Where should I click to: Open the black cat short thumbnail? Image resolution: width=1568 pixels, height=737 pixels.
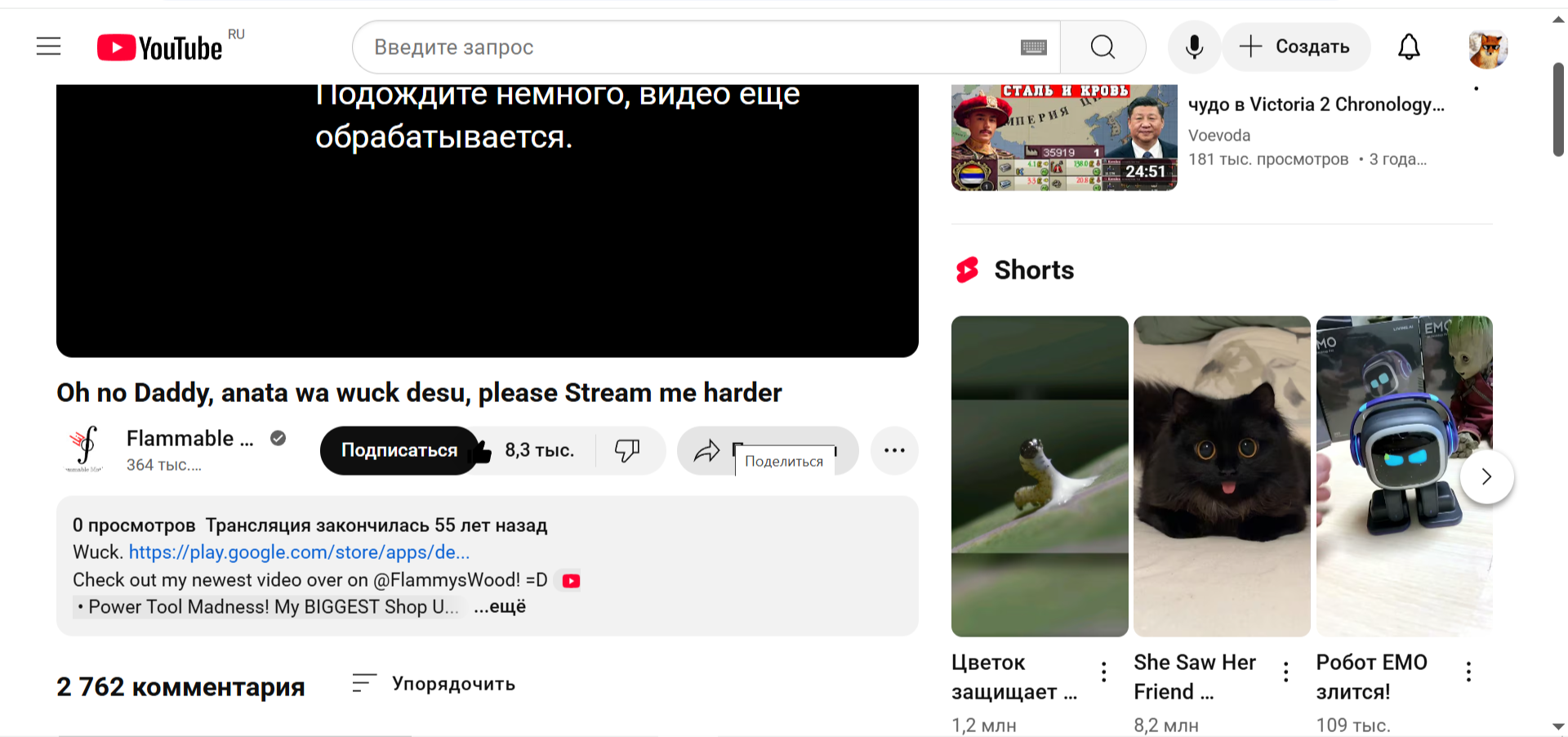tap(1222, 476)
